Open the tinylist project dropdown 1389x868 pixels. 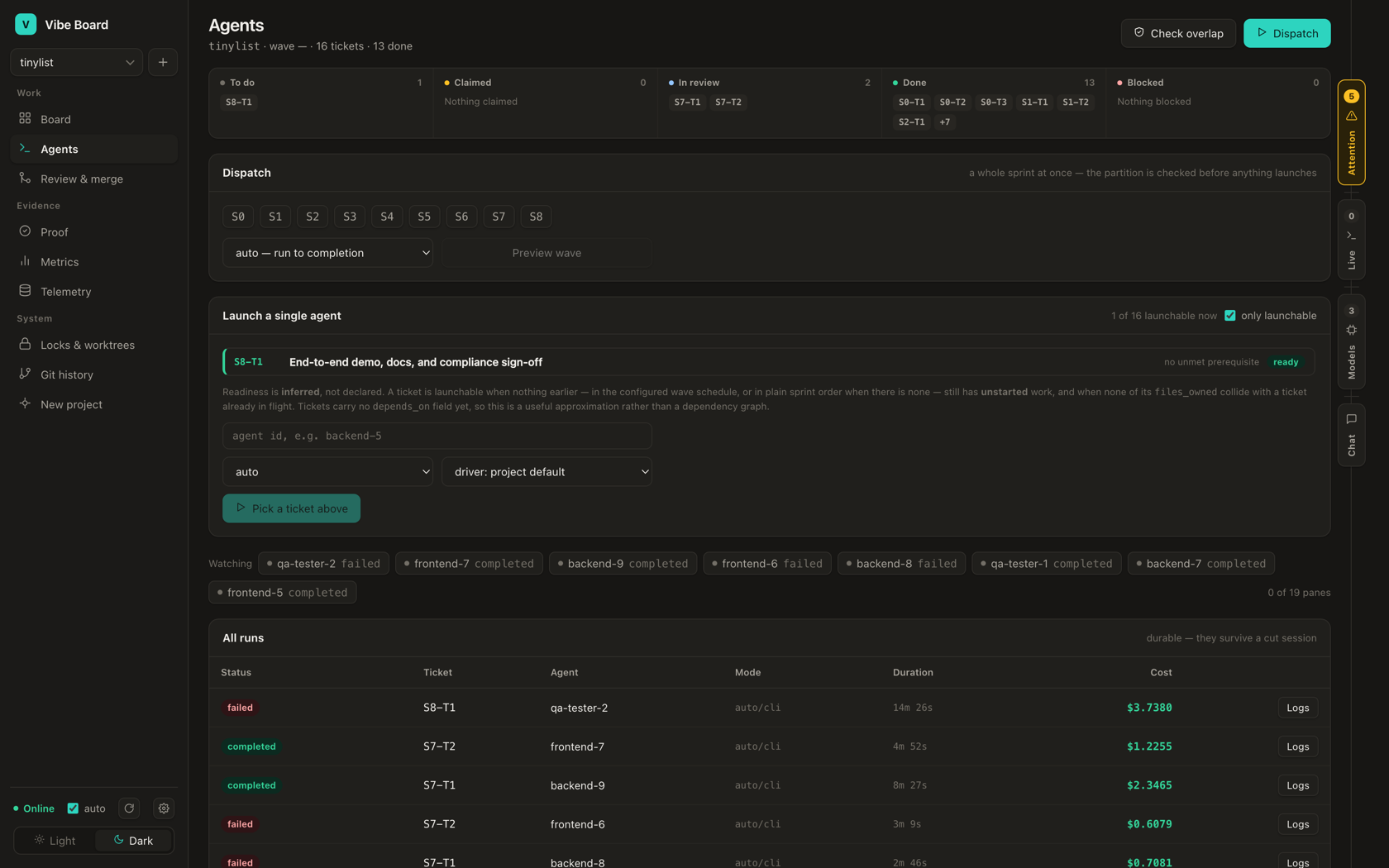point(76,62)
